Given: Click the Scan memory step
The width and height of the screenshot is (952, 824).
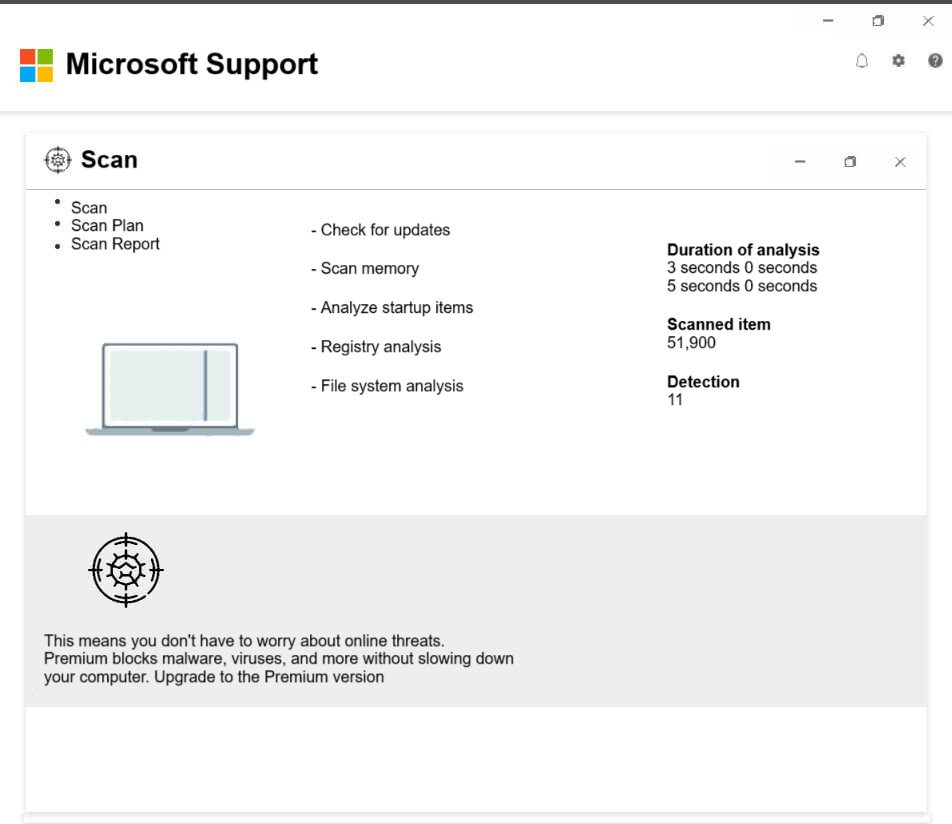Looking at the screenshot, I should point(369,269).
